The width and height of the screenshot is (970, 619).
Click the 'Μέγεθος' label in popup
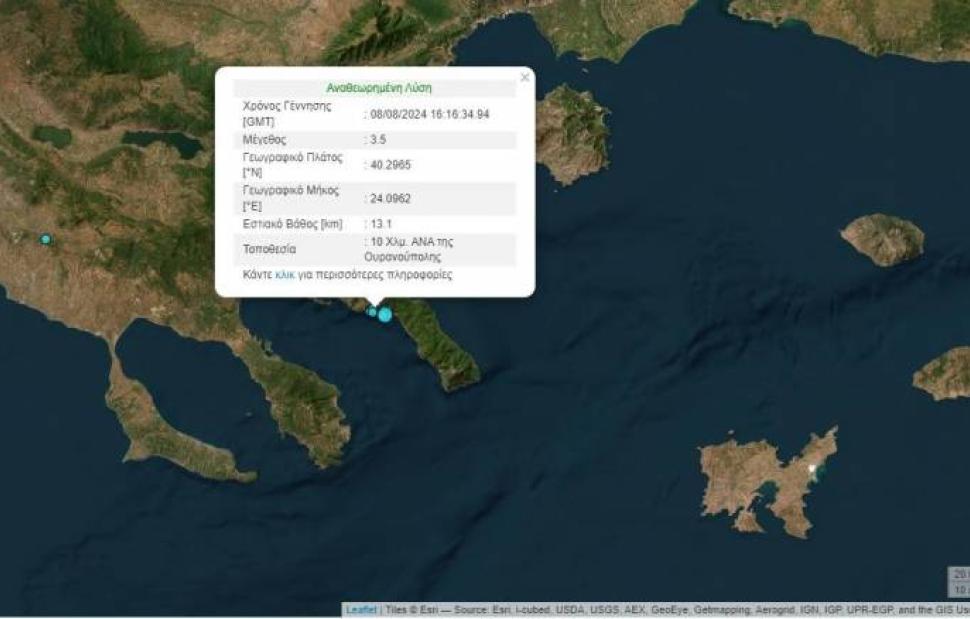[264, 140]
